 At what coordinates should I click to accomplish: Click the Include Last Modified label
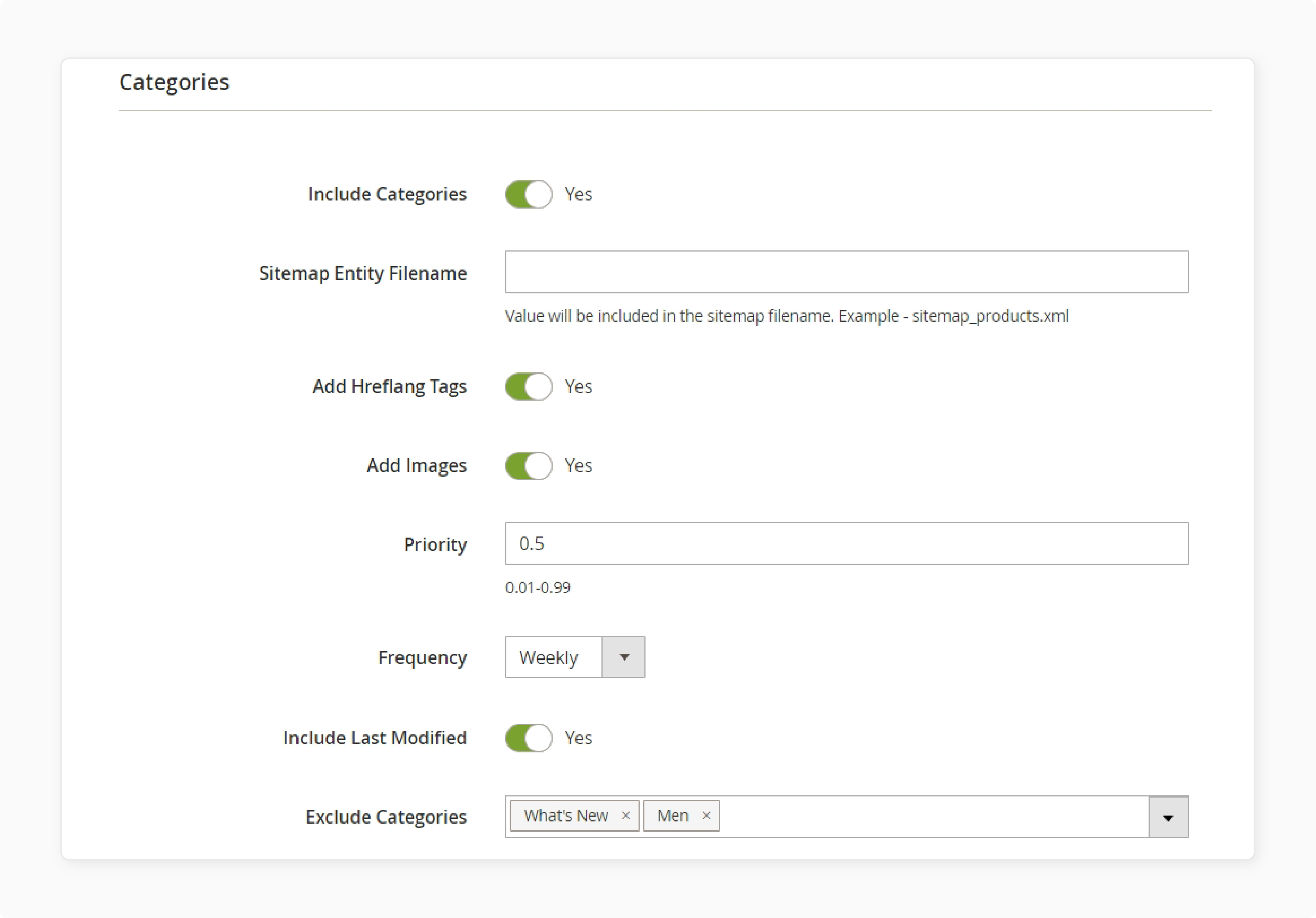375,738
